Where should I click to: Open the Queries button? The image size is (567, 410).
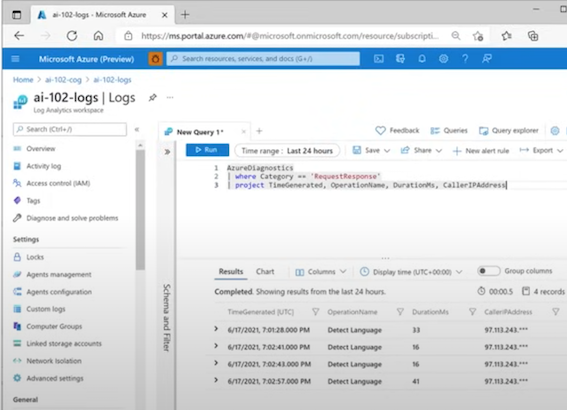(x=449, y=131)
